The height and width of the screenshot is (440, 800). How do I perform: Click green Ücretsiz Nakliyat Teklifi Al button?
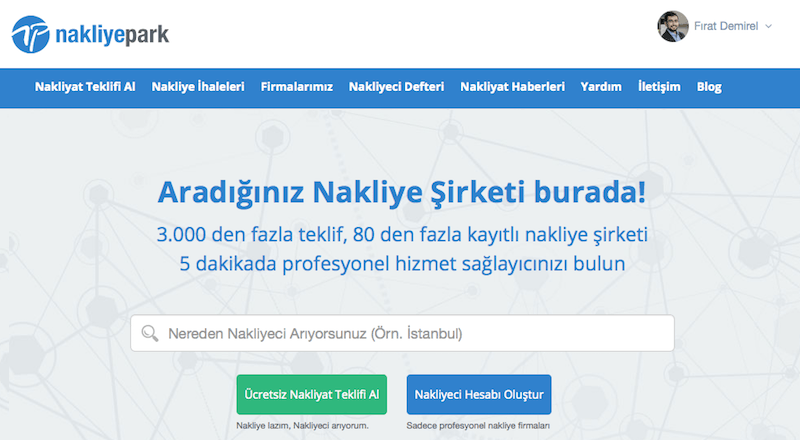pyautogui.click(x=312, y=395)
